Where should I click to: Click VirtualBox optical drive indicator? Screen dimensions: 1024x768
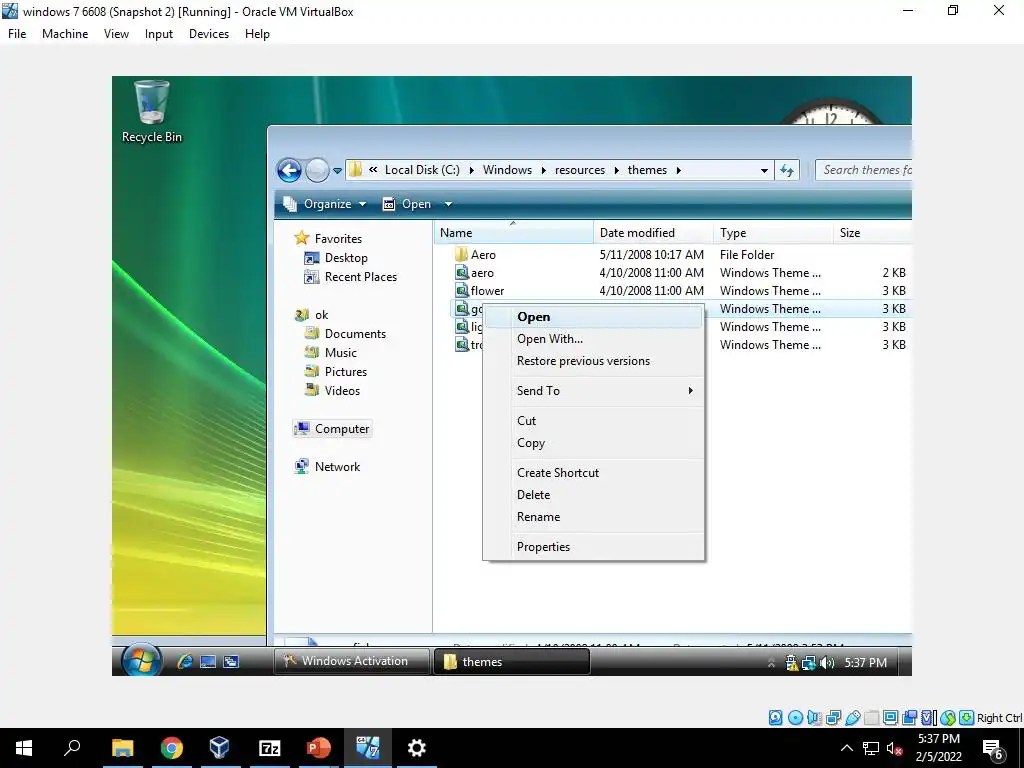click(795, 718)
